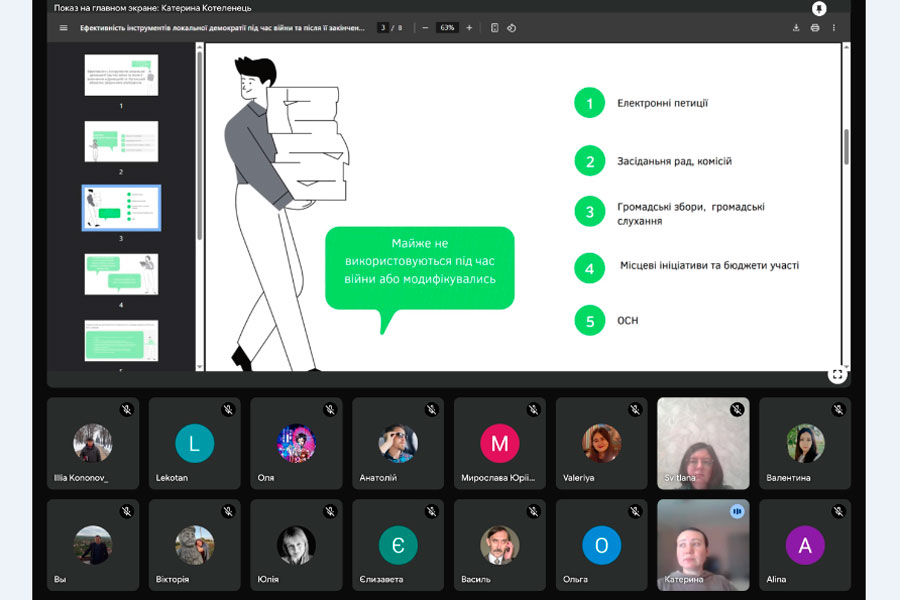
Task: Print the document via the printer icon
Action: click(815, 28)
